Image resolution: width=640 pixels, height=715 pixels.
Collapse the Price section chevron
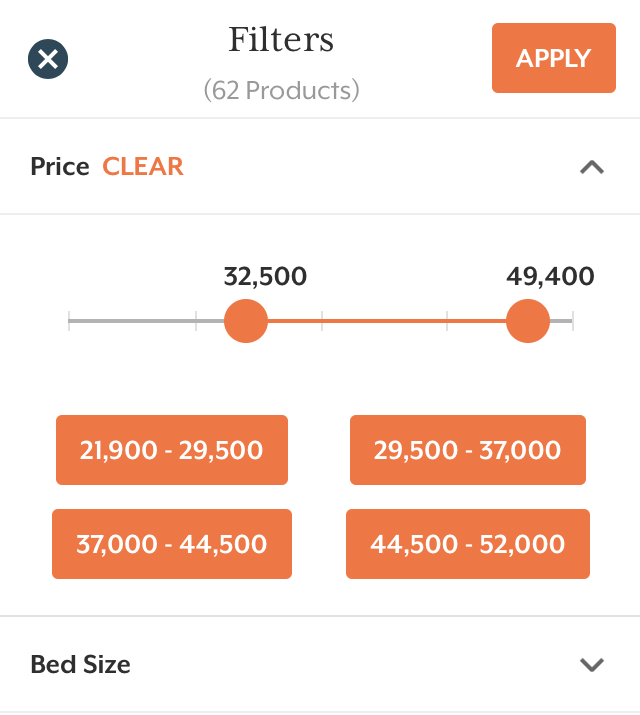[592, 167]
